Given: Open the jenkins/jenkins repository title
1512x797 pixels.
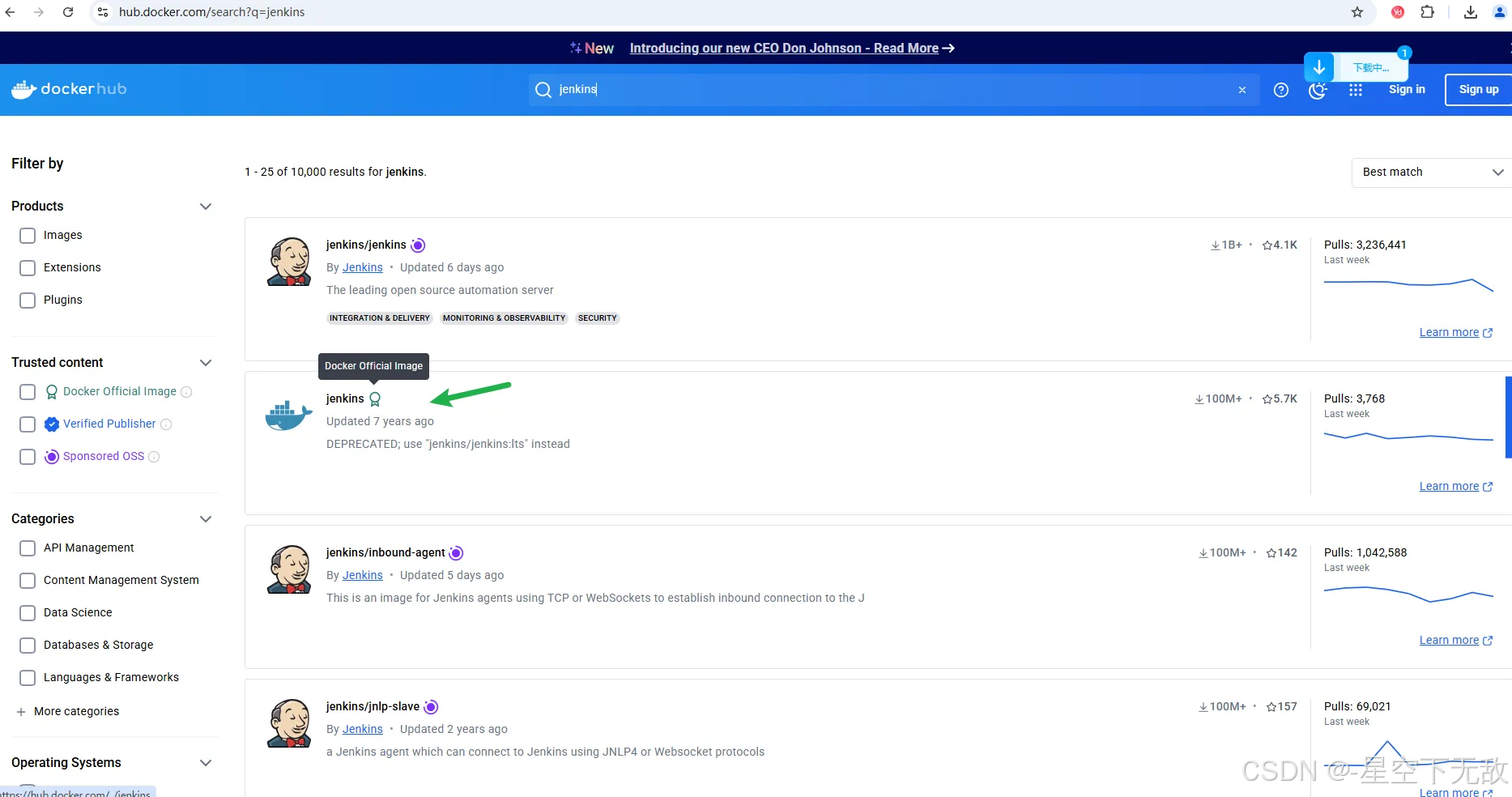Looking at the screenshot, I should (366, 245).
